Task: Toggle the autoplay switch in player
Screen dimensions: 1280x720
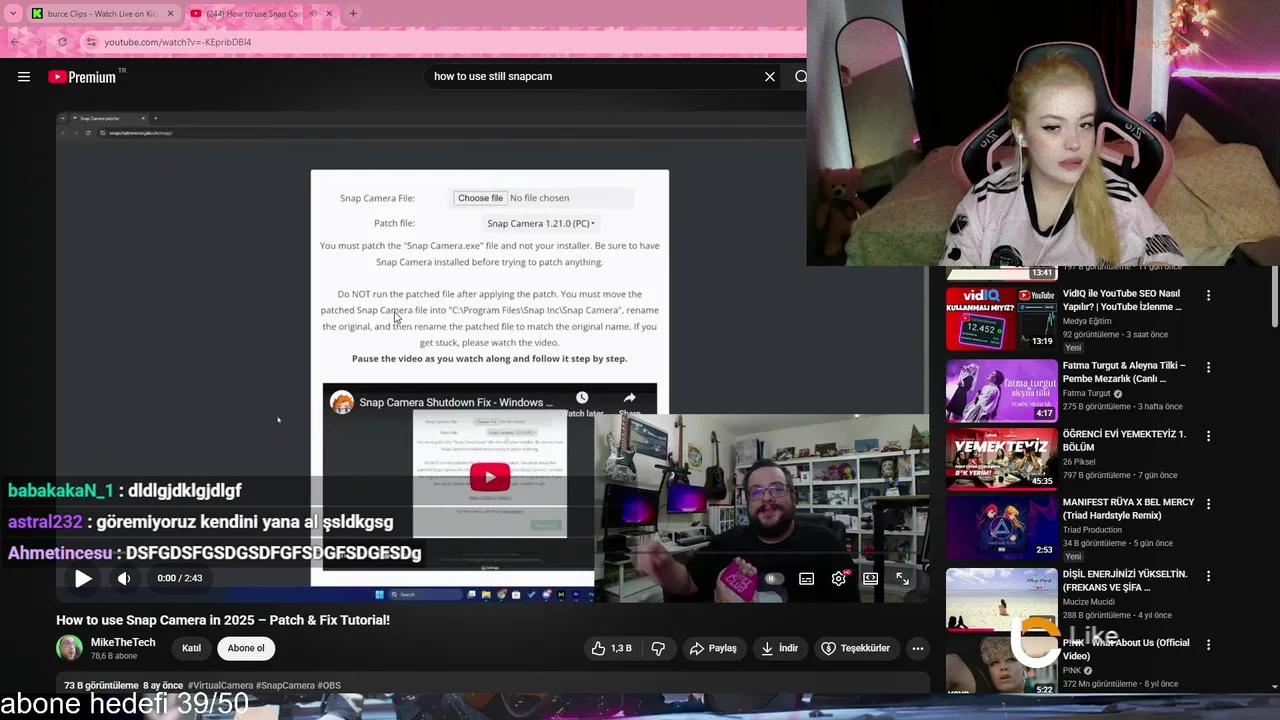Action: coord(773,578)
